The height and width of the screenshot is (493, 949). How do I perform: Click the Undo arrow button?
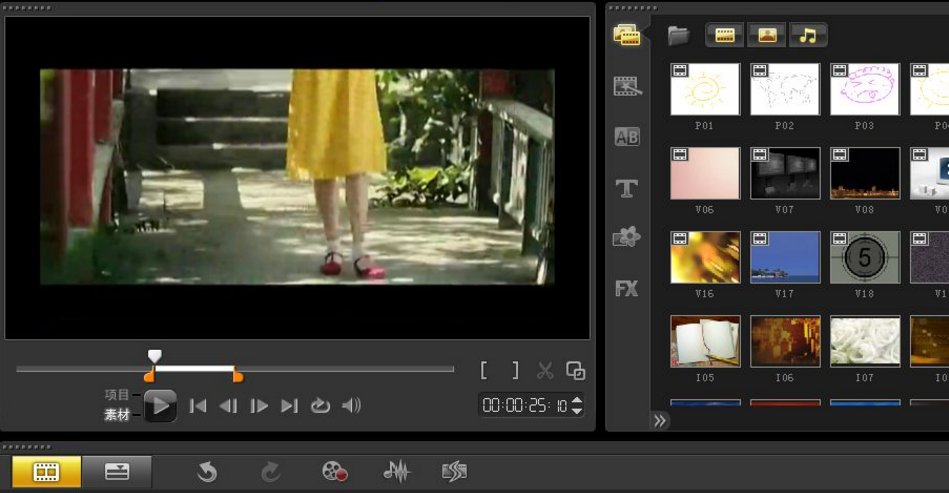207,472
